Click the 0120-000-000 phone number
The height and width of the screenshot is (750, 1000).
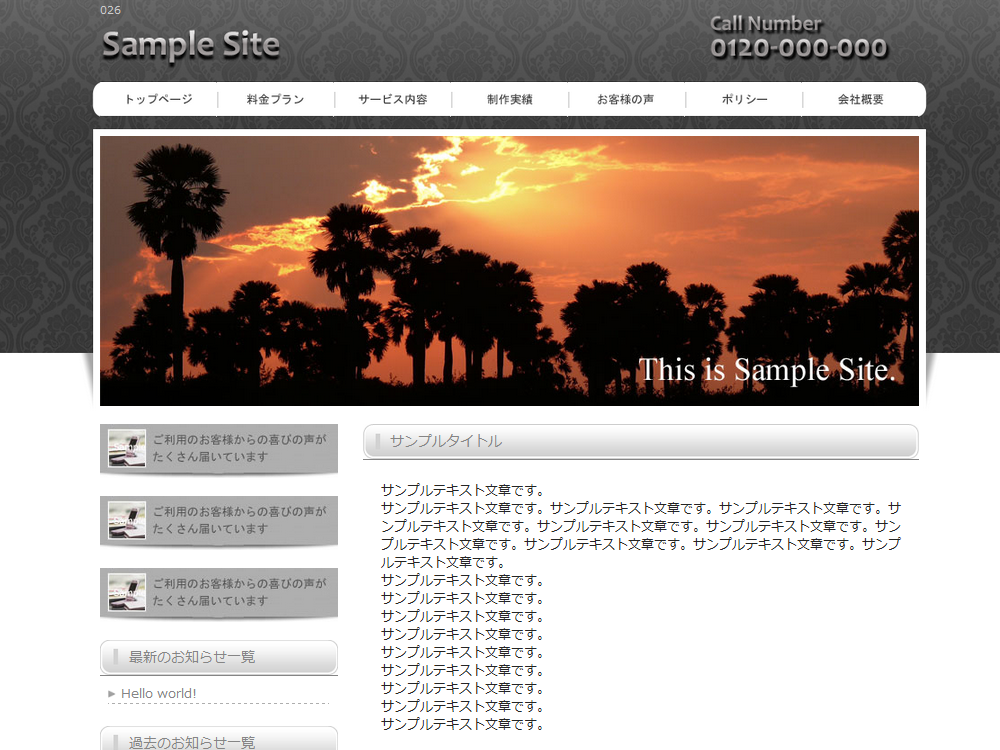click(x=798, y=48)
